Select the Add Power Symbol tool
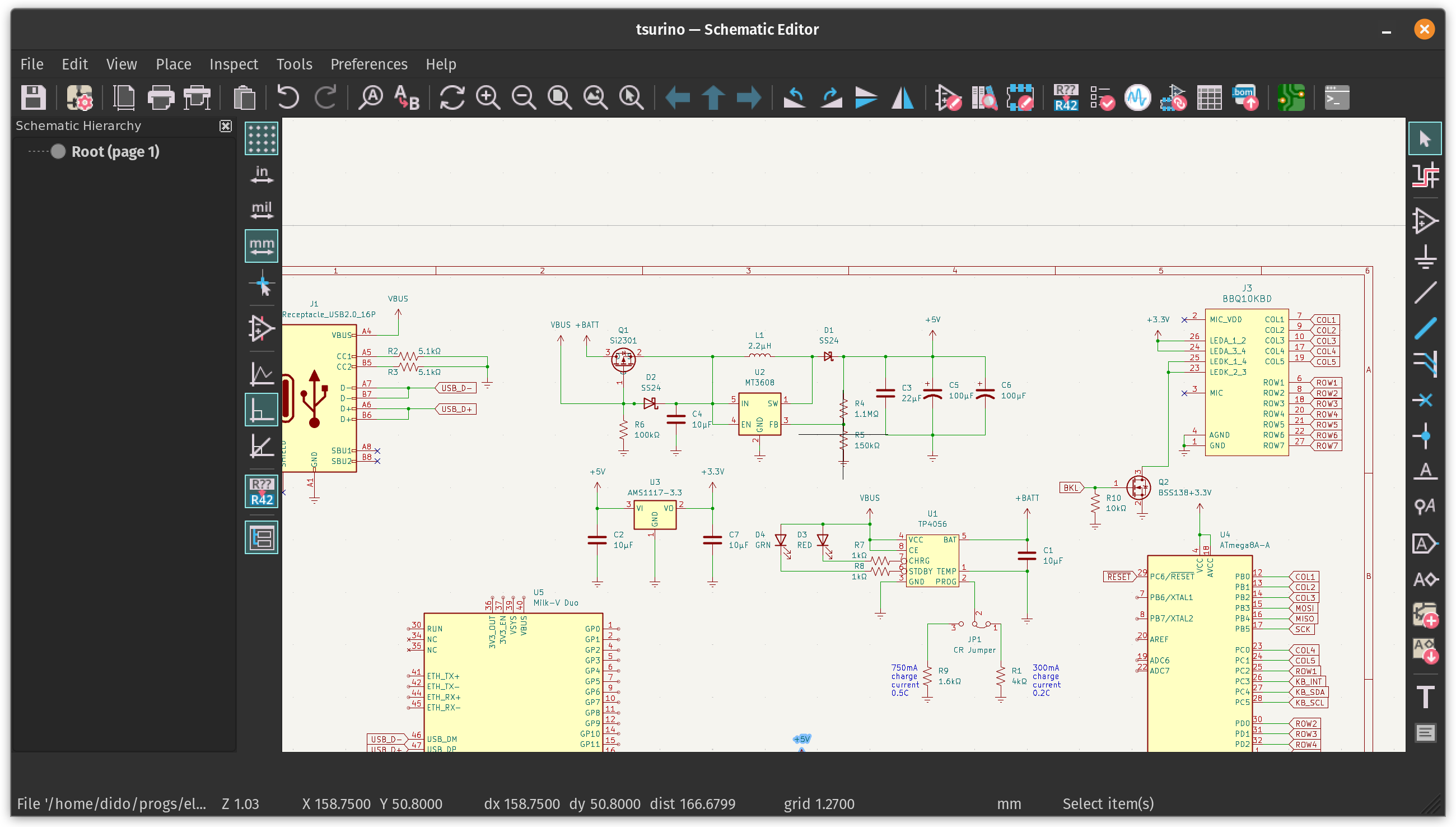 1425,257
